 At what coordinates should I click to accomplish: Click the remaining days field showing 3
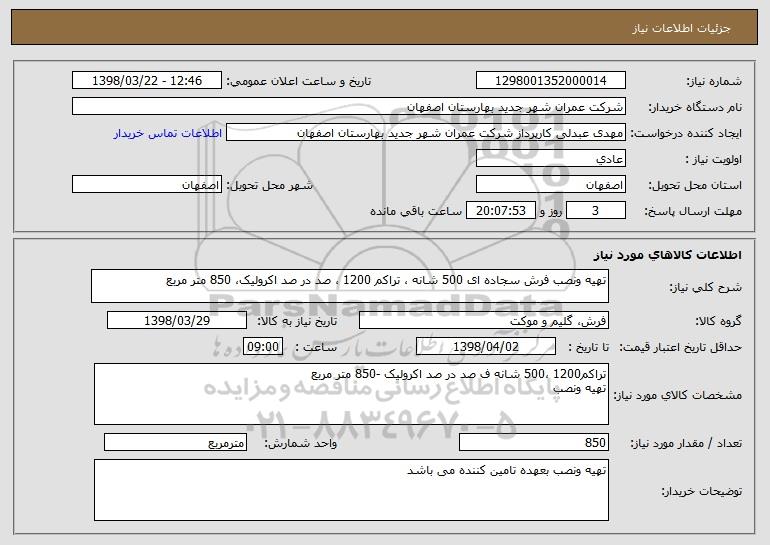[x=596, y=211]
